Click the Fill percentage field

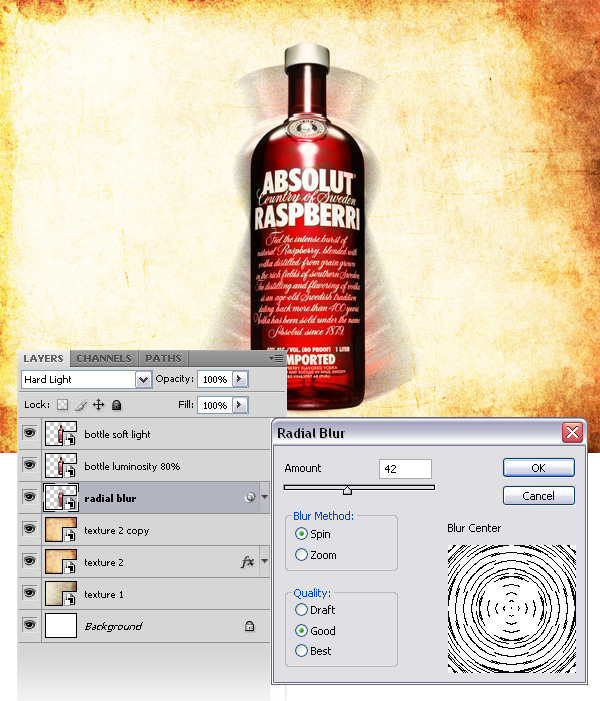pyautogui.click(x=215, y=405)
